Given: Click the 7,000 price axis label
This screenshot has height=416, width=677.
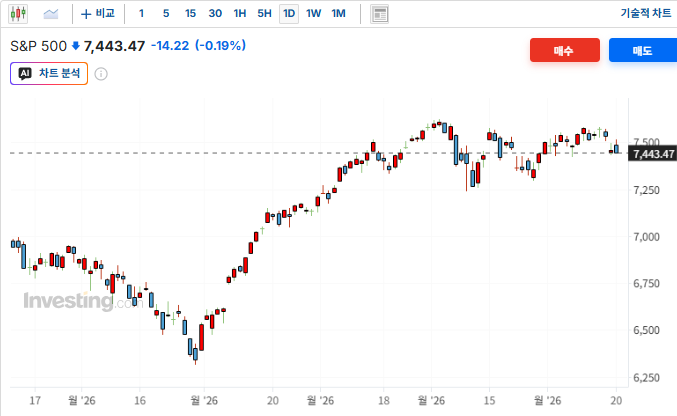Looking at the screenshot, I should pyautogui.click(x=646, y=237).
